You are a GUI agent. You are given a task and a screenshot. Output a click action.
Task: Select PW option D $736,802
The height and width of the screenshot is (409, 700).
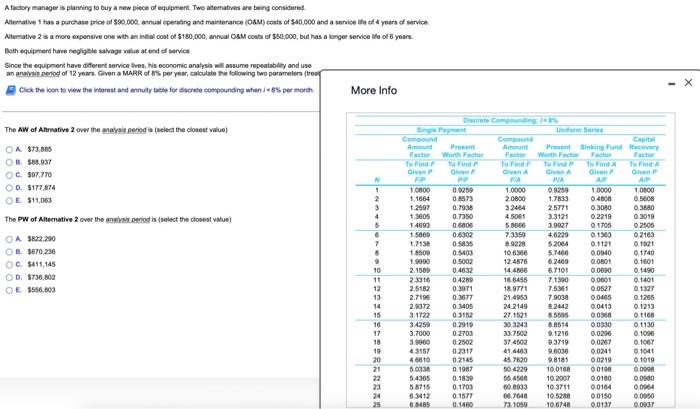tap(9, 278)
